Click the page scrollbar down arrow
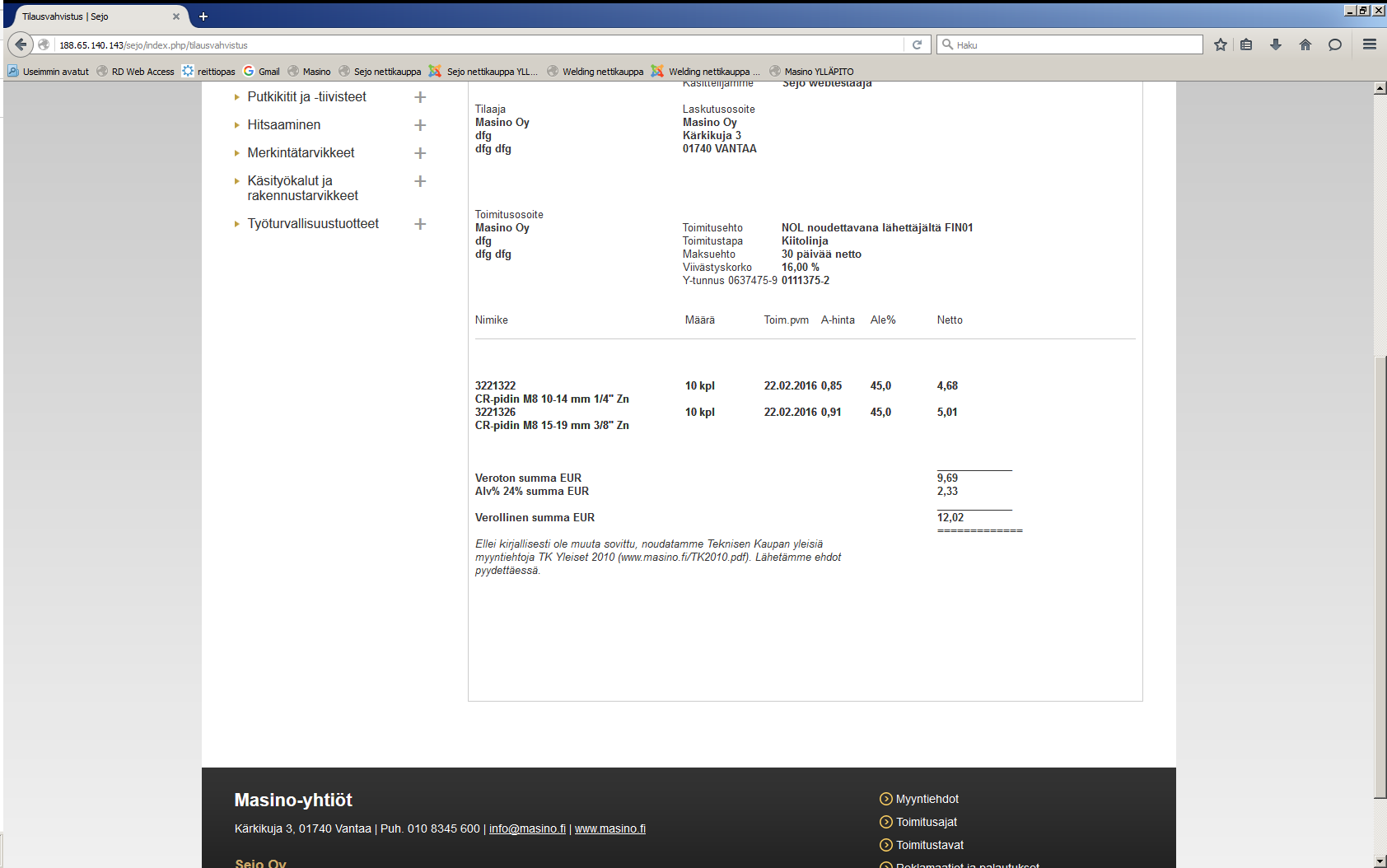The image size is (1387, 868). [1380, 861]
